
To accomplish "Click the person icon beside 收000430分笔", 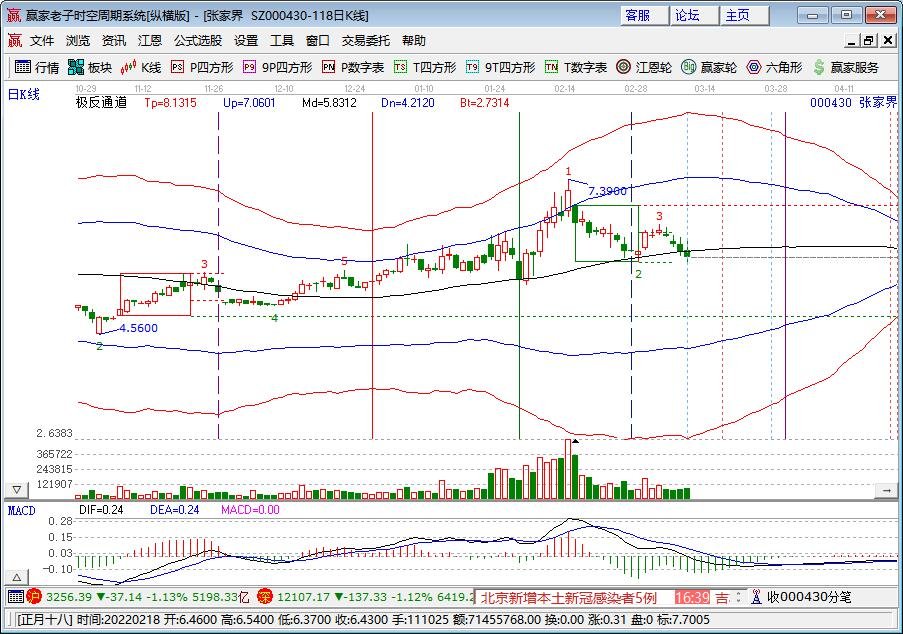I will pos(756,597).
